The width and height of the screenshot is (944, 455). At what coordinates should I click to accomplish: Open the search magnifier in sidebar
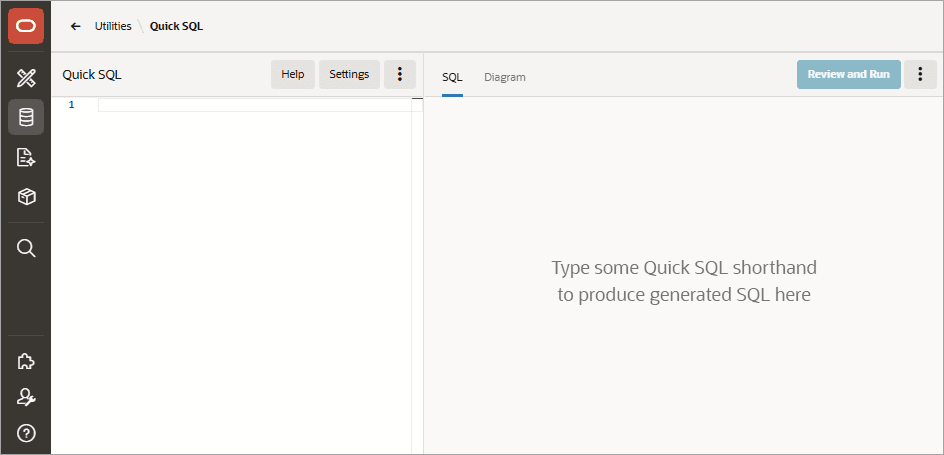pyautogui.click(x=26, y=248)
